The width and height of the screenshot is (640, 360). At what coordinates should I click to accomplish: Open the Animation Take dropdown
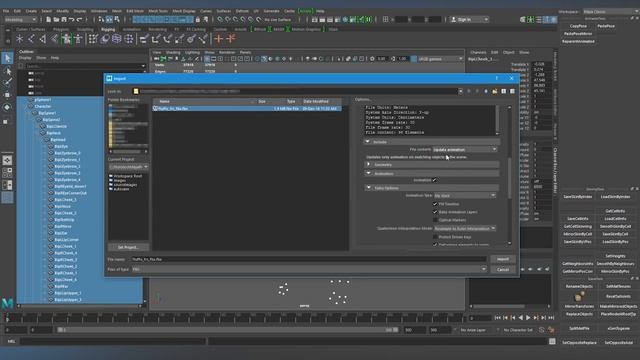465,196
